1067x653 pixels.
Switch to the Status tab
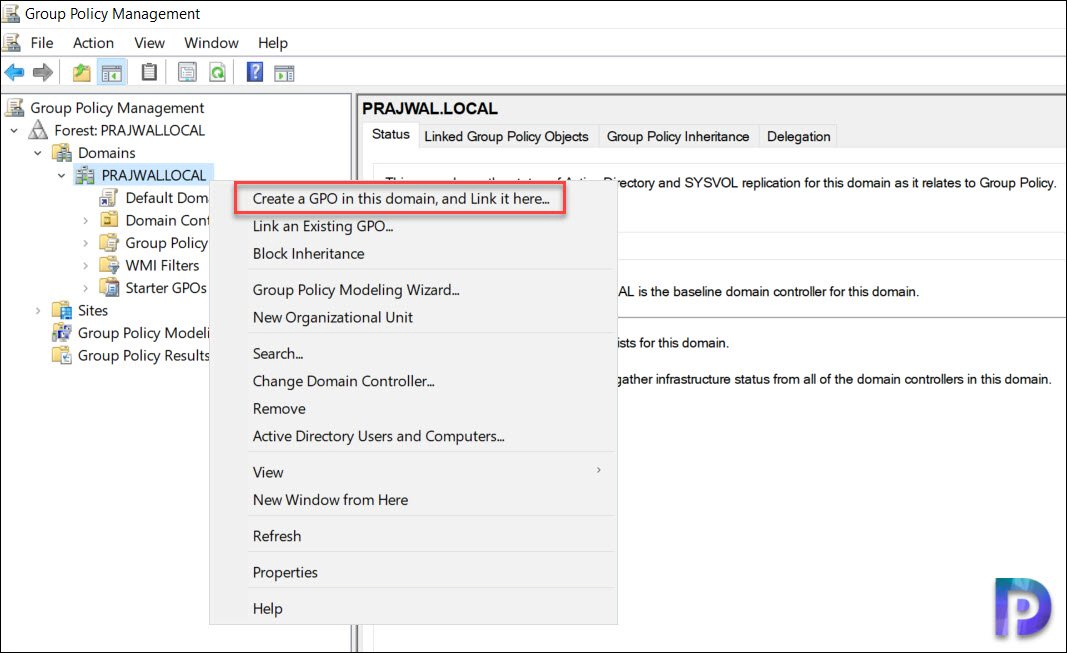tap(391, 135)
